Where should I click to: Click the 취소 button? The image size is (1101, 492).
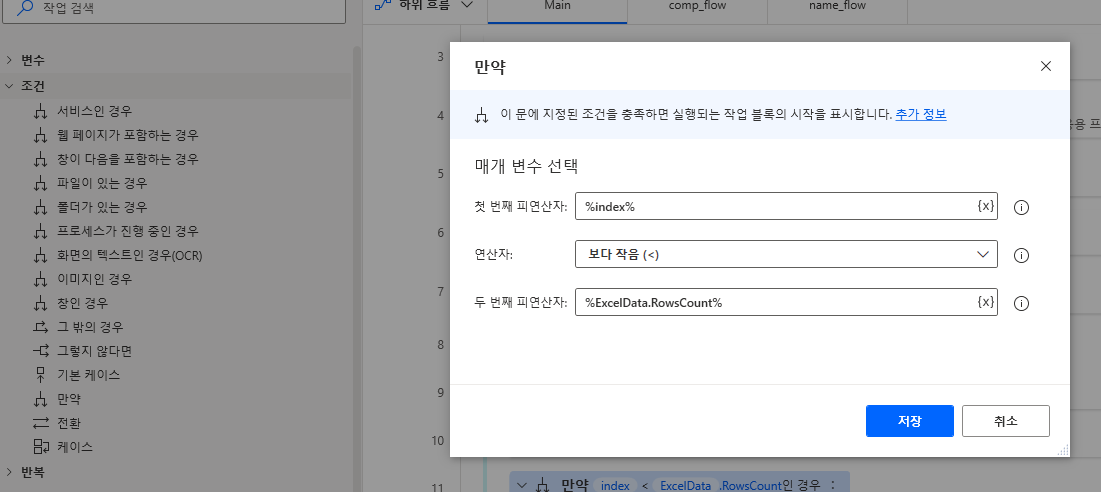pyautogui.click(x=1006, y=421)
